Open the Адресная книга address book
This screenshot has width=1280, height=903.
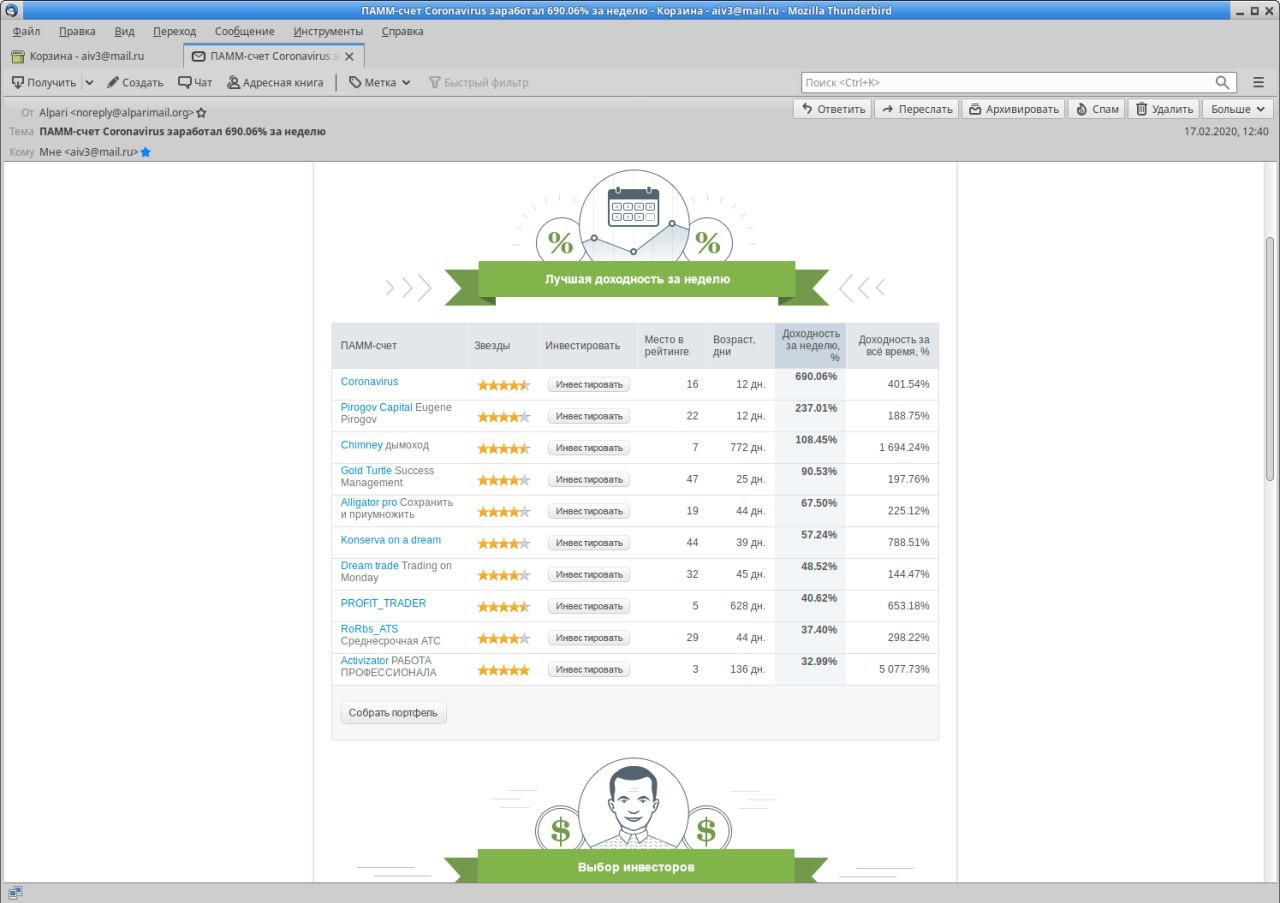pyautogui.click(x=275, y=83)
